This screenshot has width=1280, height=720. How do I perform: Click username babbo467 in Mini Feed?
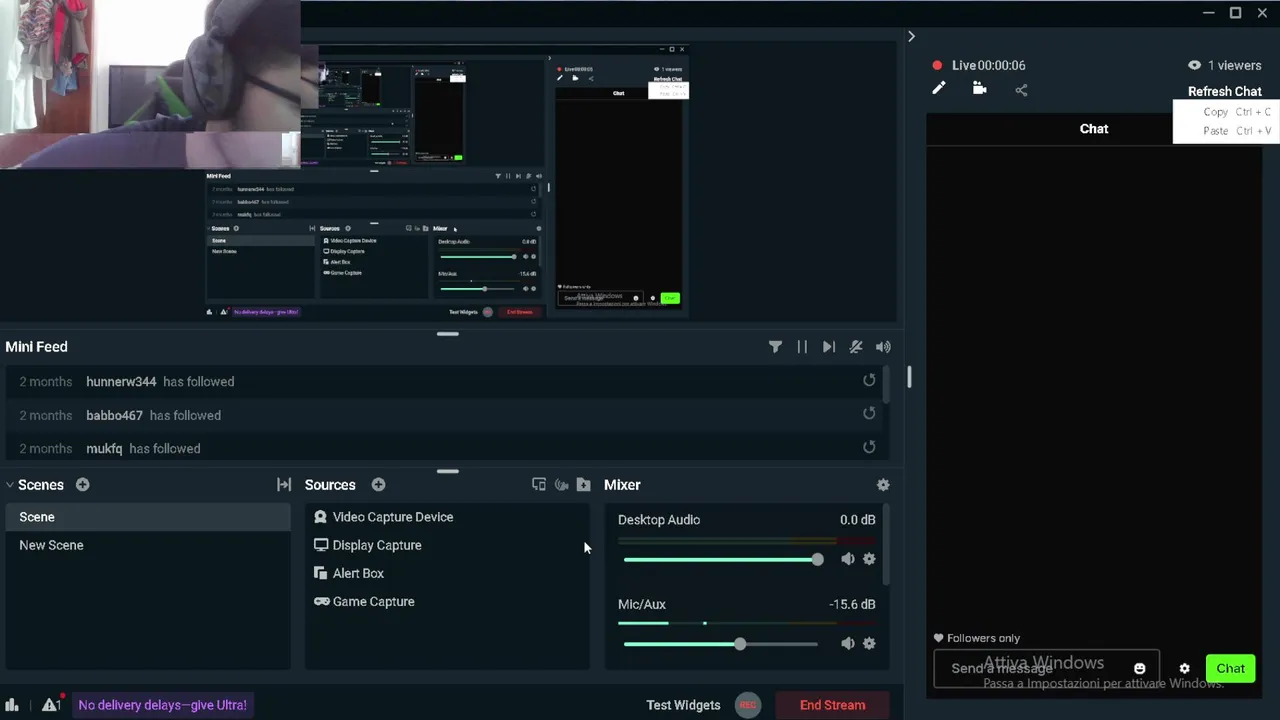pyautogui.click(x=114, y=415)
